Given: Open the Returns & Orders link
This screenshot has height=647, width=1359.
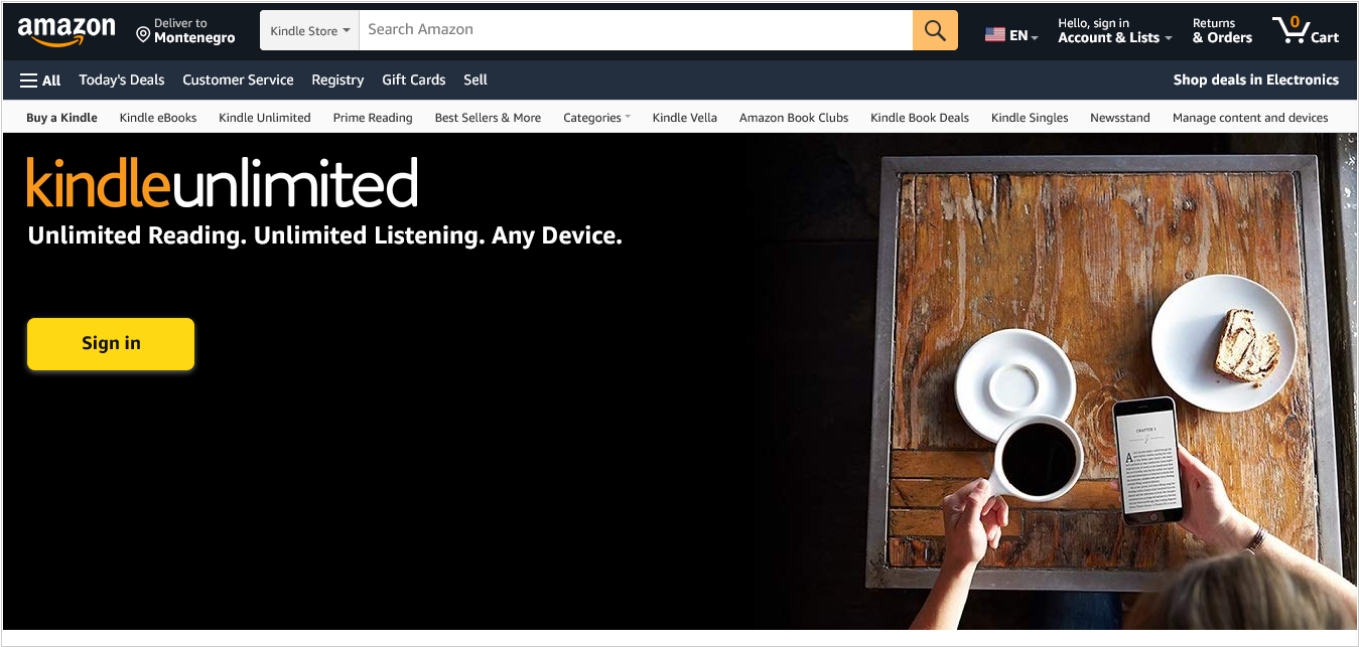Looking at the screenshot, I should pyautogui.click(x=1222, y=31).
